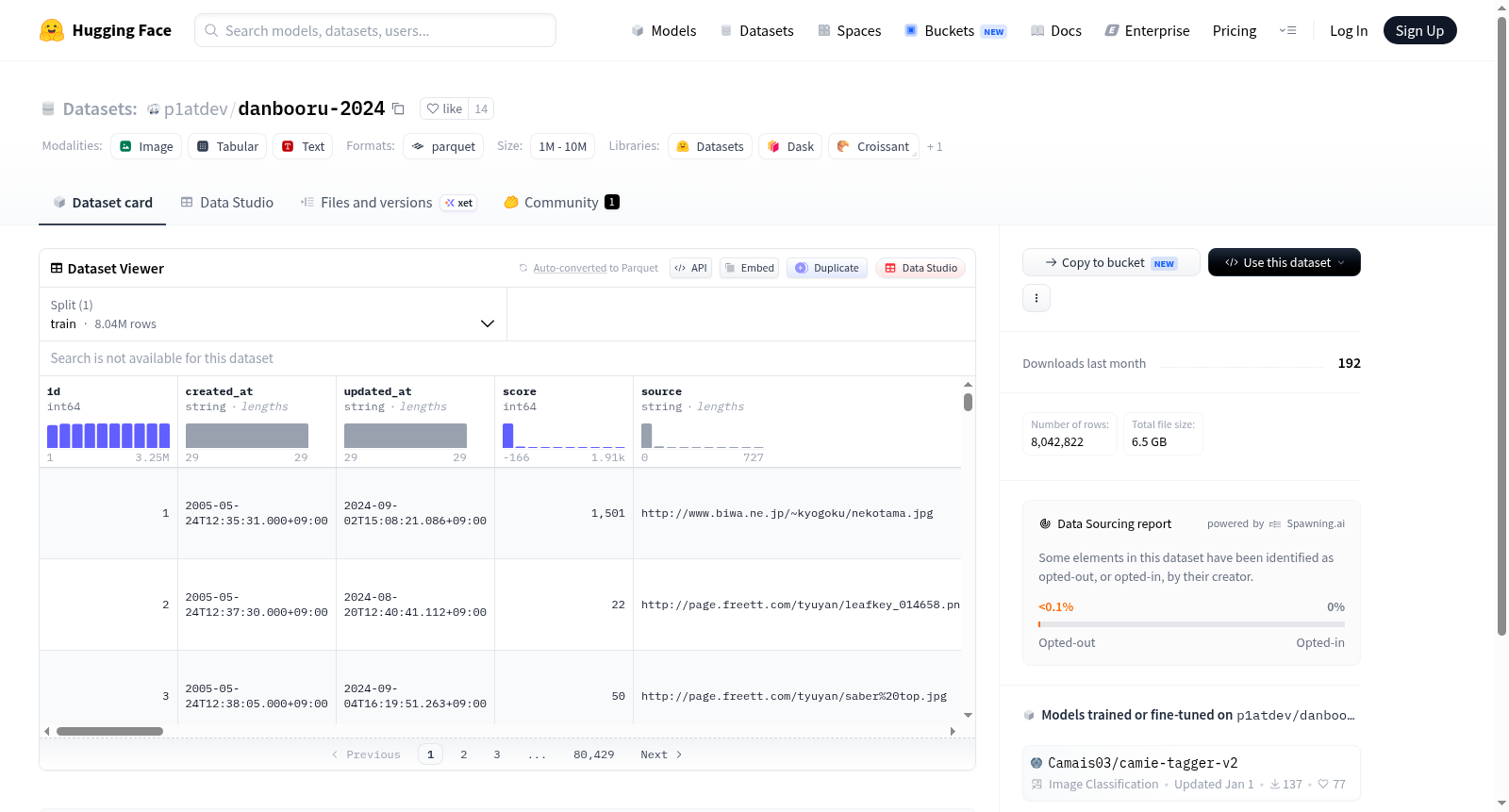Like the danbooru-2024 dataset
This screenshot has height=812, width=1509.
(x=444, y=108)
